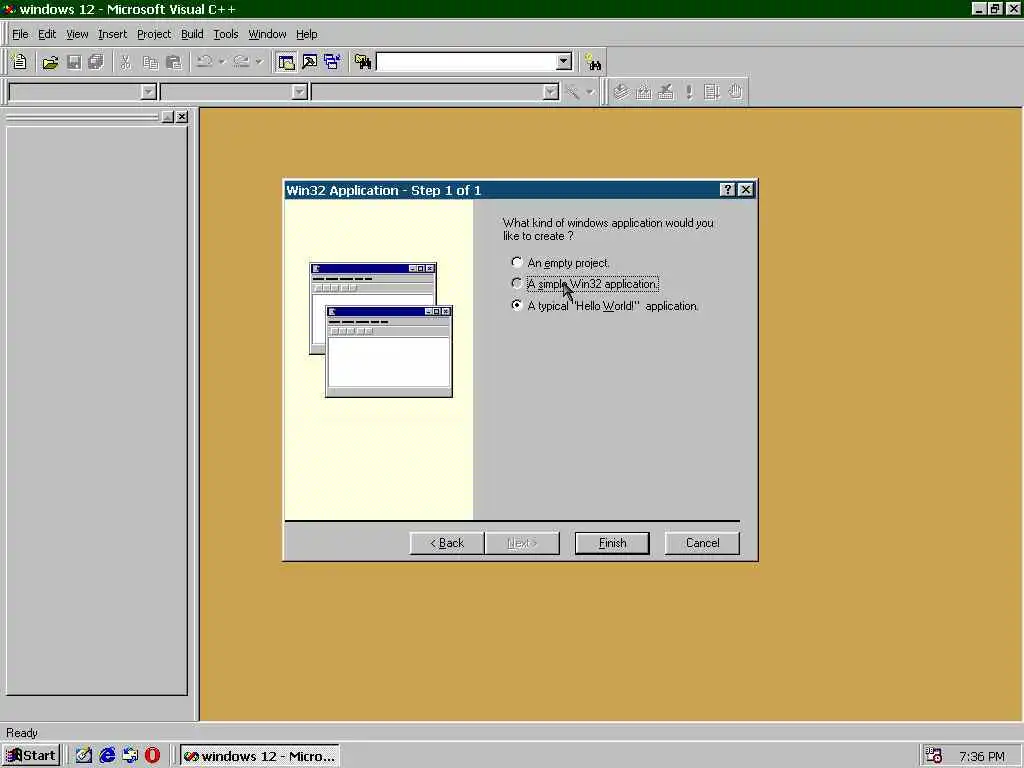Viewport: 1024px width, 768px height.
Task: Click the Windows Start button
Action: (x=31, y=756)
